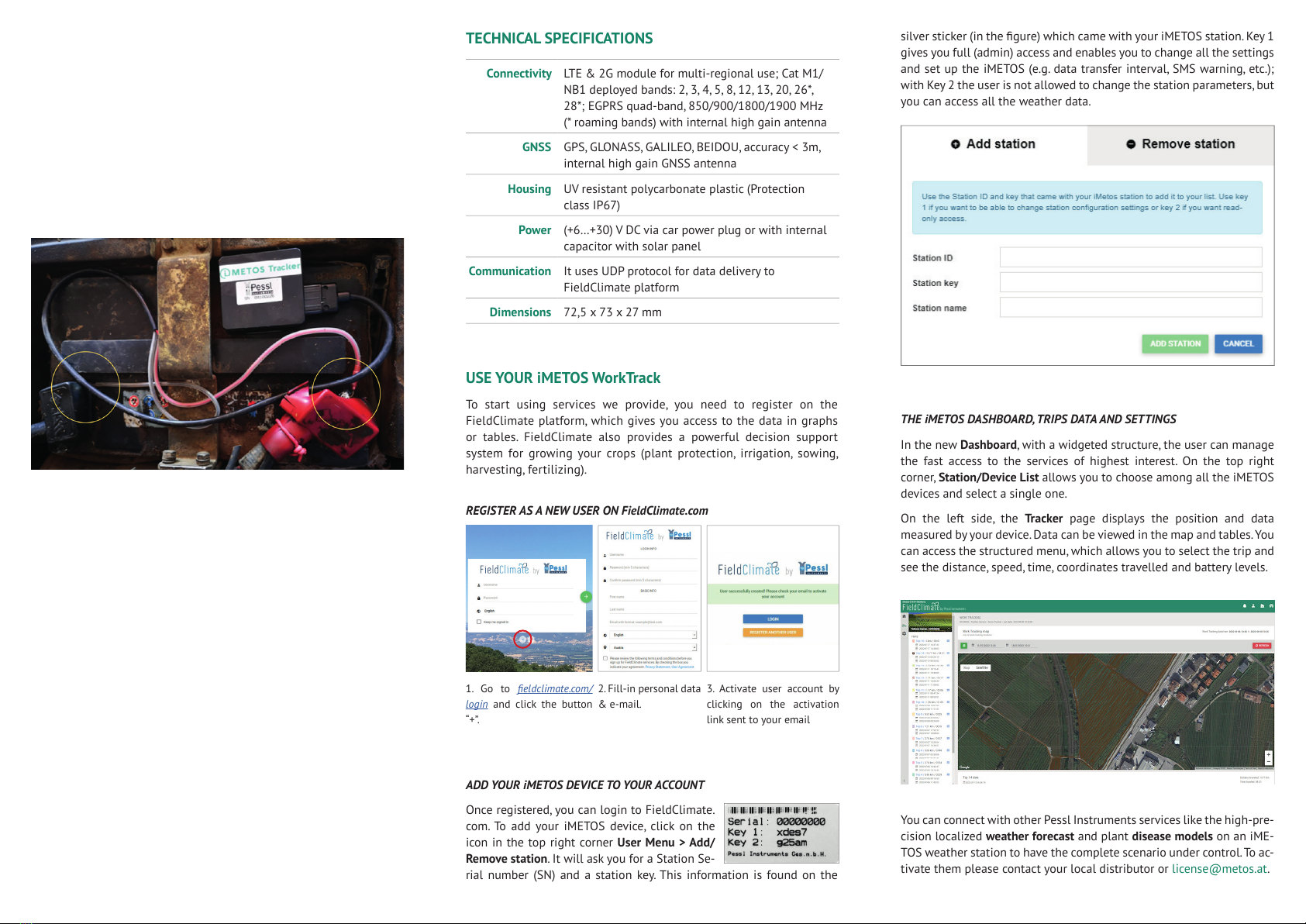Select the Map view option
Screen dimensions: 1306x924
pyautogui.click(x=967, y=667)
